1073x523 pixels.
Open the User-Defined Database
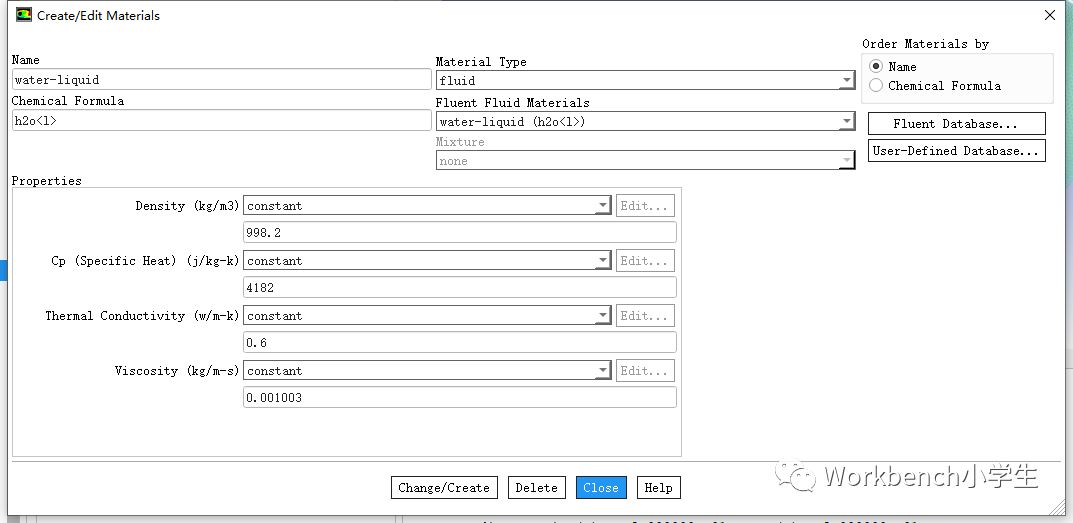pos(957,151)
